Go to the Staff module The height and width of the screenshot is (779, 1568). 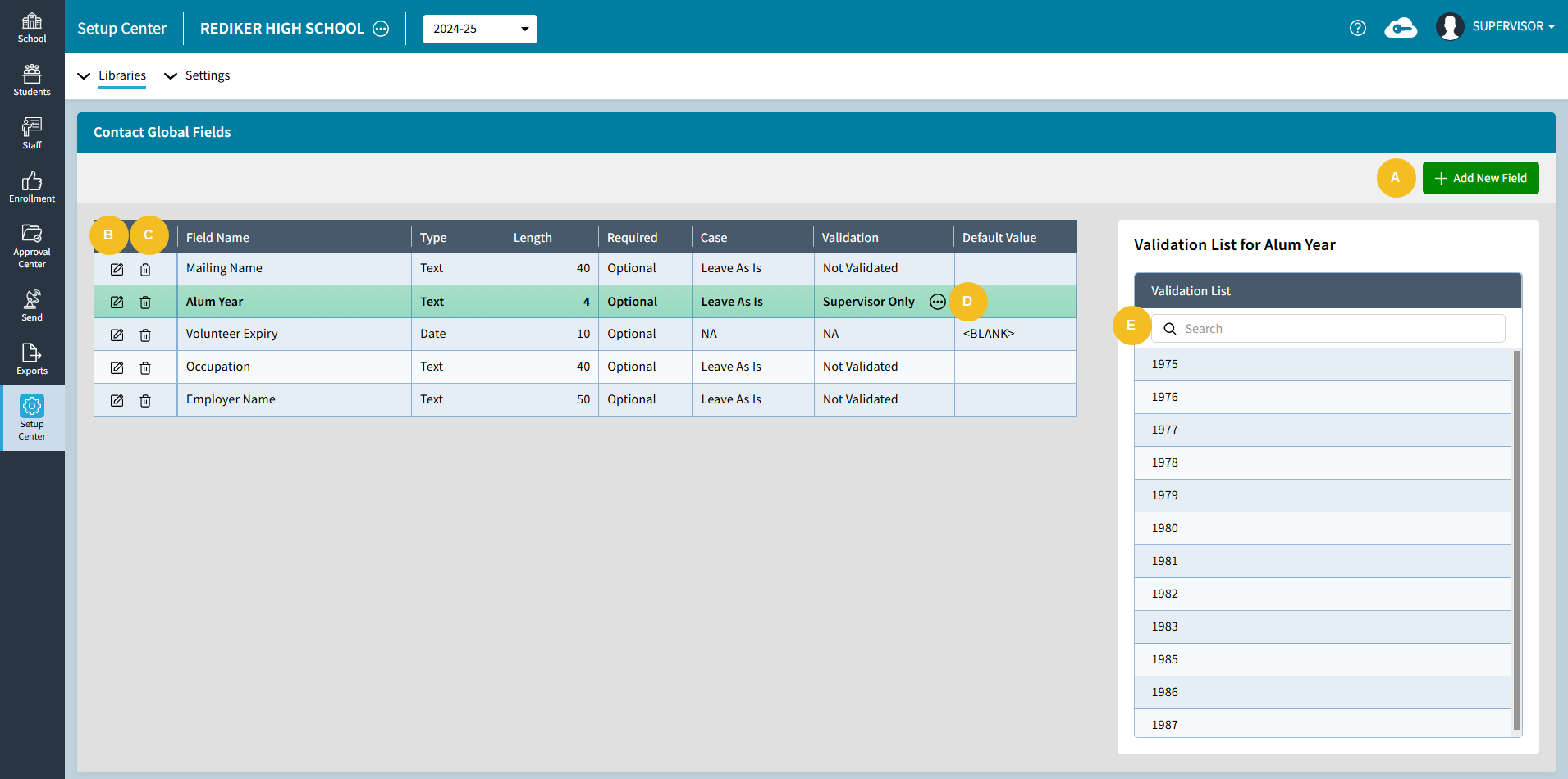[32, 134]
